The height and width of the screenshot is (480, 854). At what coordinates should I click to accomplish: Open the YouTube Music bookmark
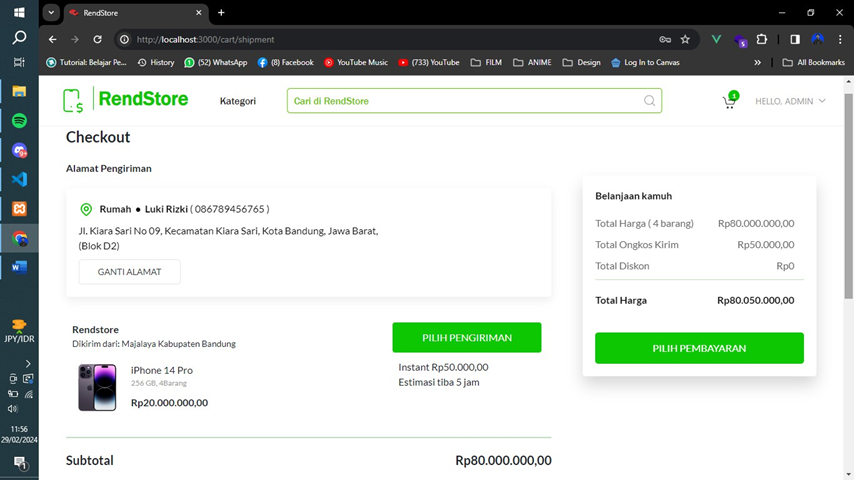pos(356,63)
